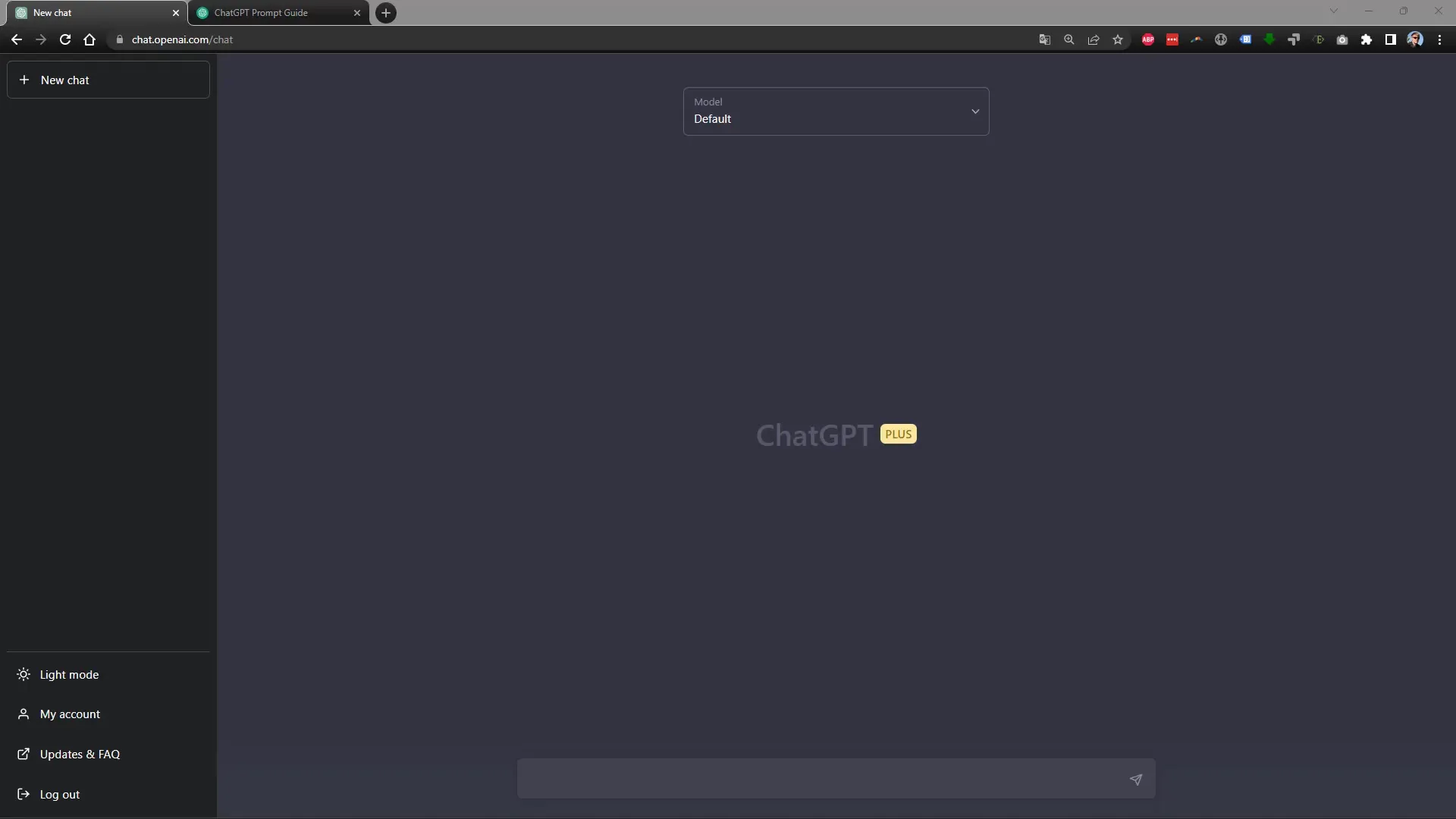Click the browser back navigation icon

[x=17, y=39]
